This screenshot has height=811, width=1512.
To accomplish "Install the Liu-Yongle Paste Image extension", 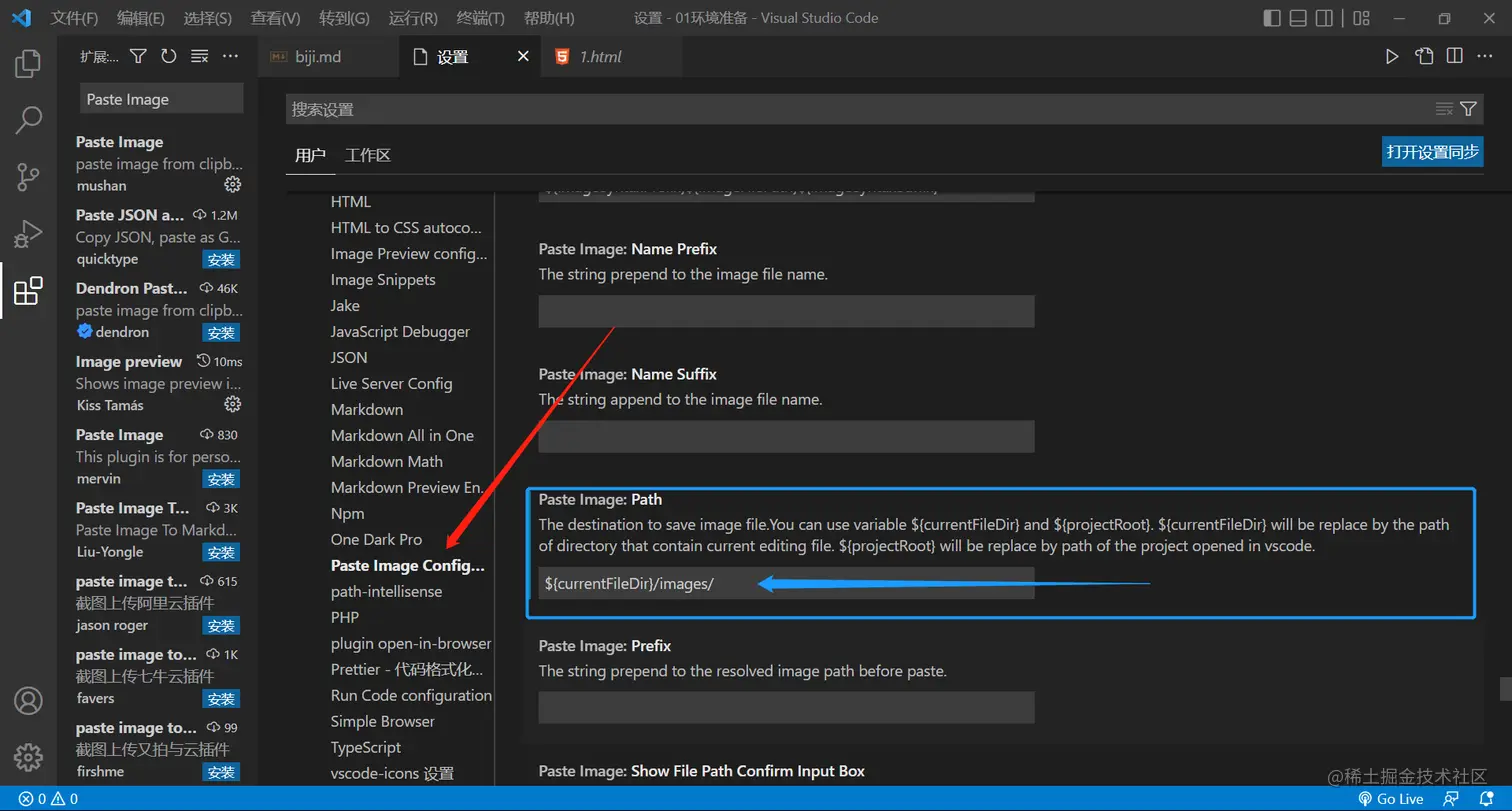I will (x=221, y=552).
